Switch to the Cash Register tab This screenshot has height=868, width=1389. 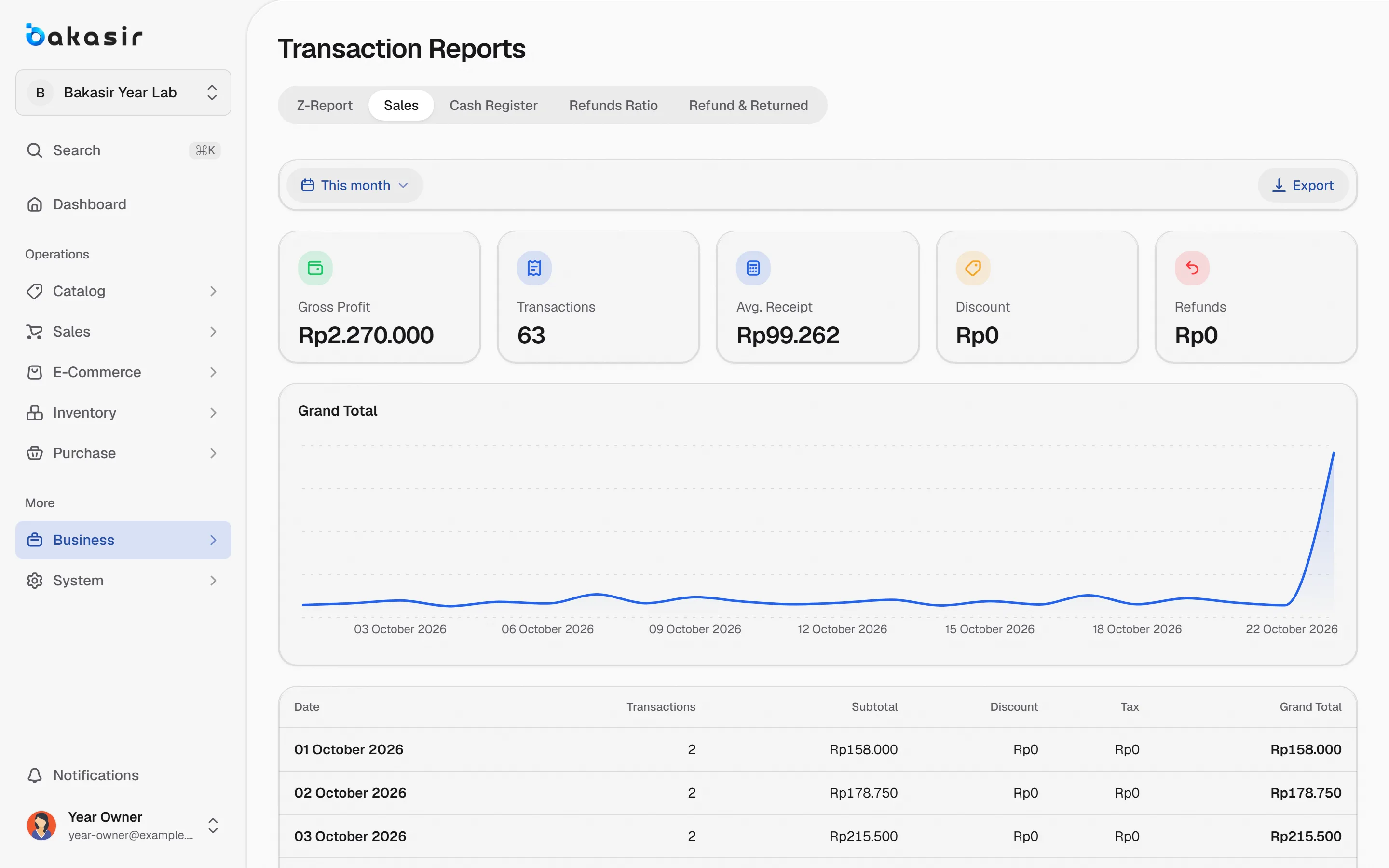(x=493, y=105)
